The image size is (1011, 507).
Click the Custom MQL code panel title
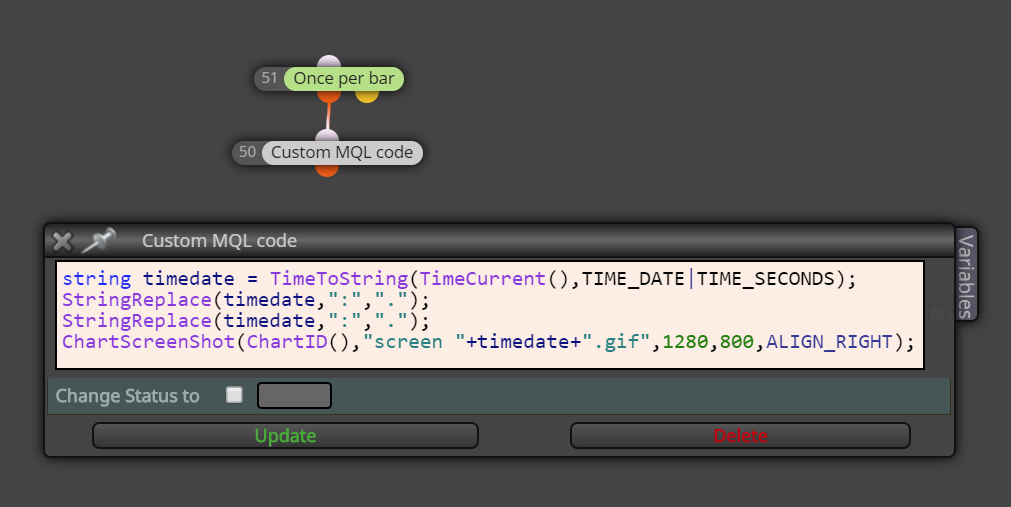click(x=219, y=241)
